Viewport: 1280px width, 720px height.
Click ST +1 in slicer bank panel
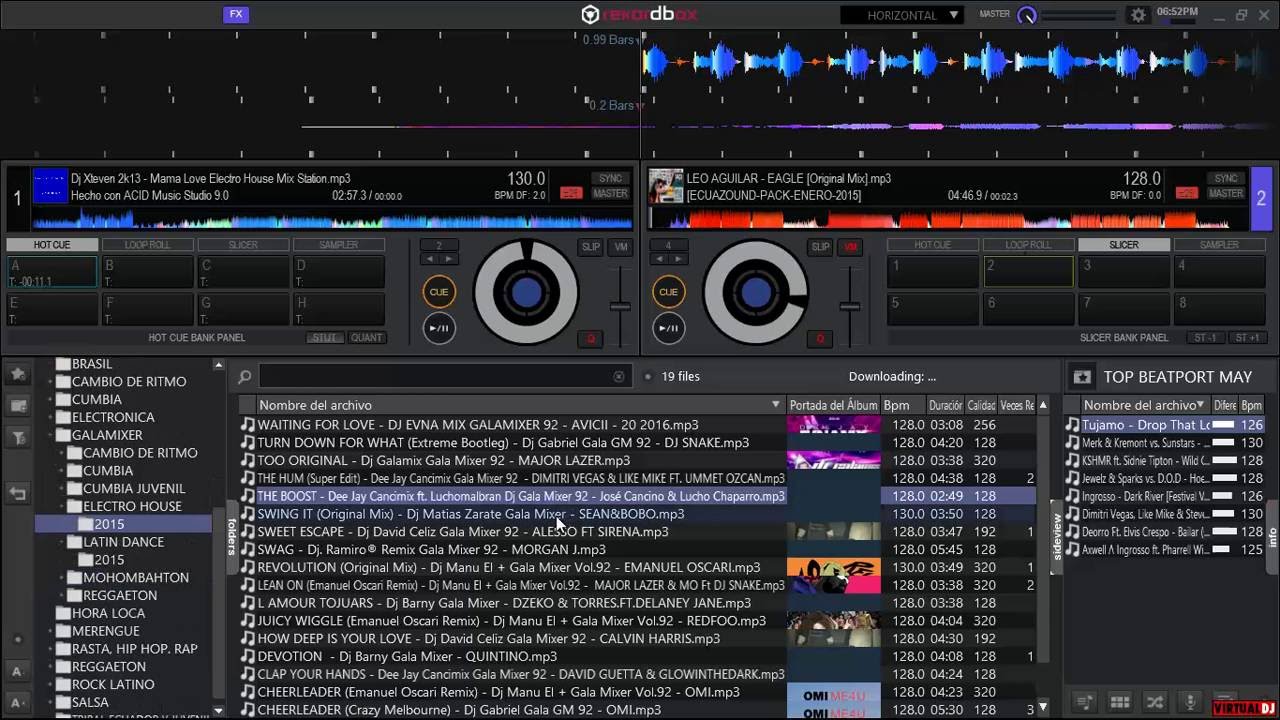[1247, 338]
